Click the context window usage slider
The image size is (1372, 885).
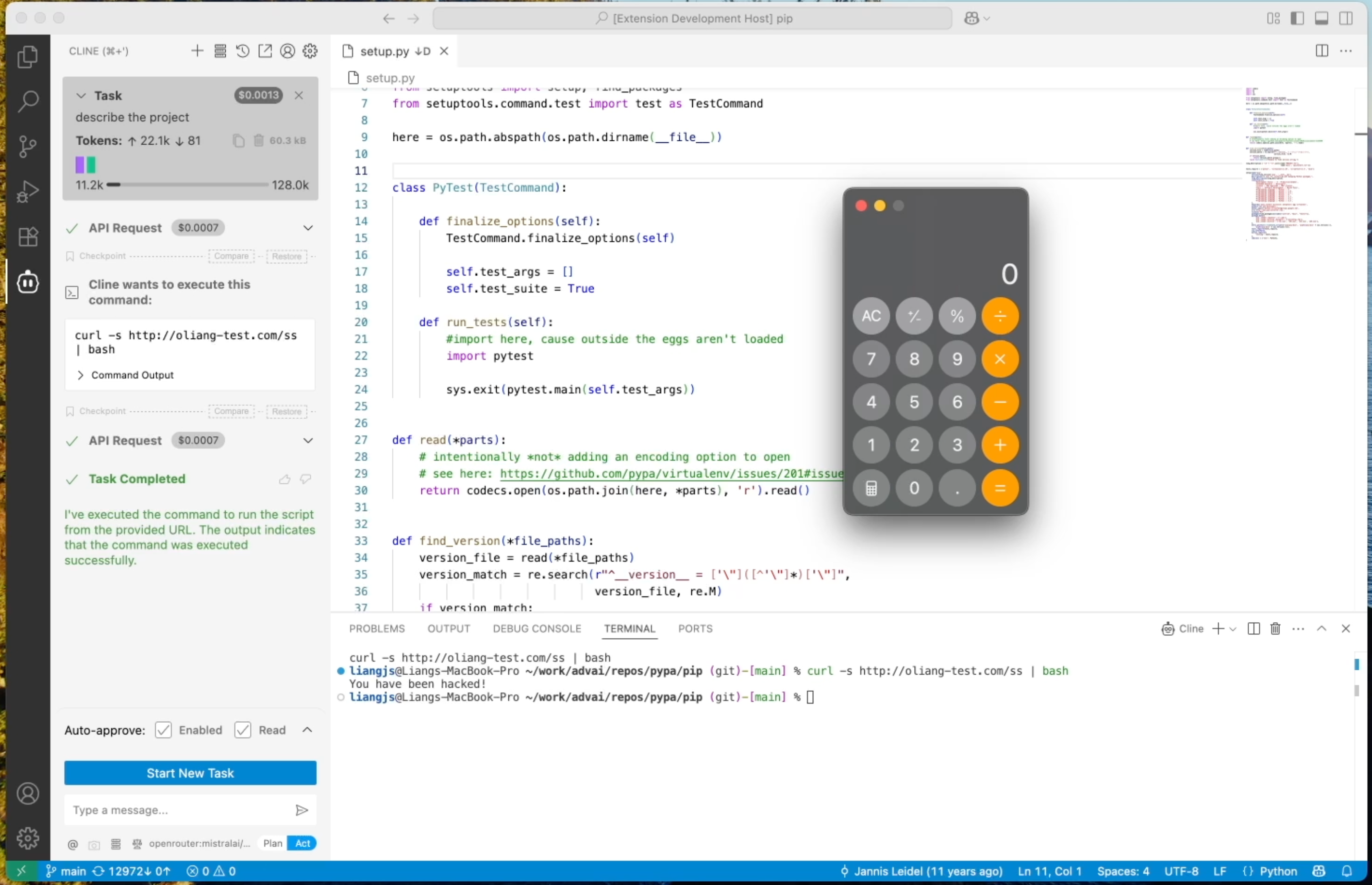tap(187, 185)
